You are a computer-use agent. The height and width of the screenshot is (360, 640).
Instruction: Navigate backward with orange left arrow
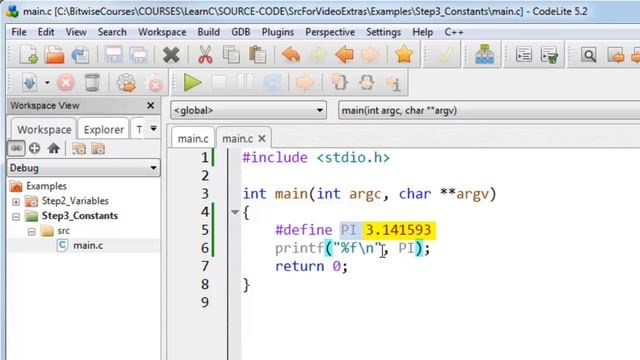pos(344,55)
